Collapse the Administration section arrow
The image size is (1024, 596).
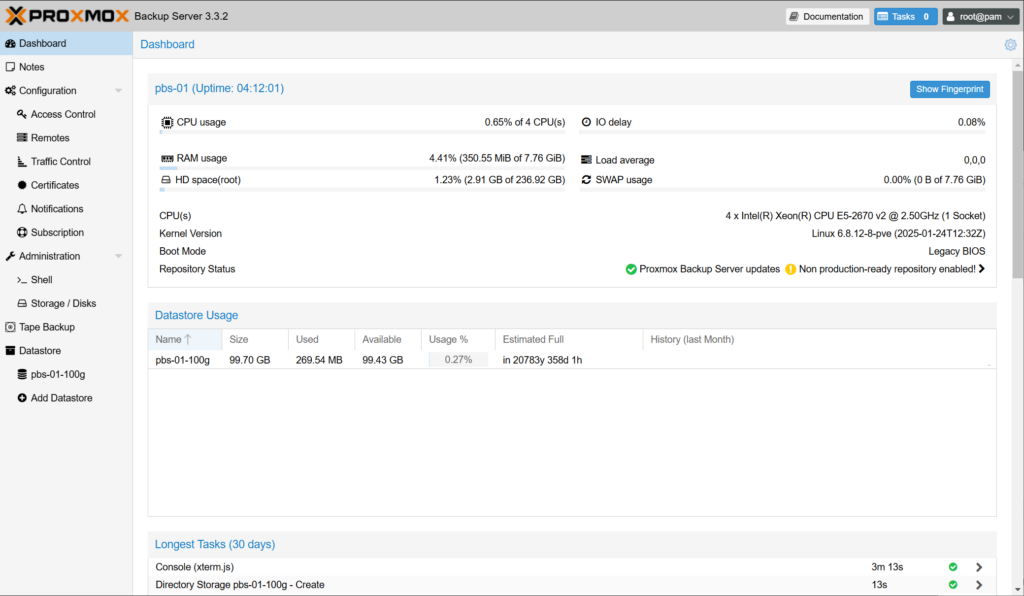pyautogui.click(x=119, y=256)
